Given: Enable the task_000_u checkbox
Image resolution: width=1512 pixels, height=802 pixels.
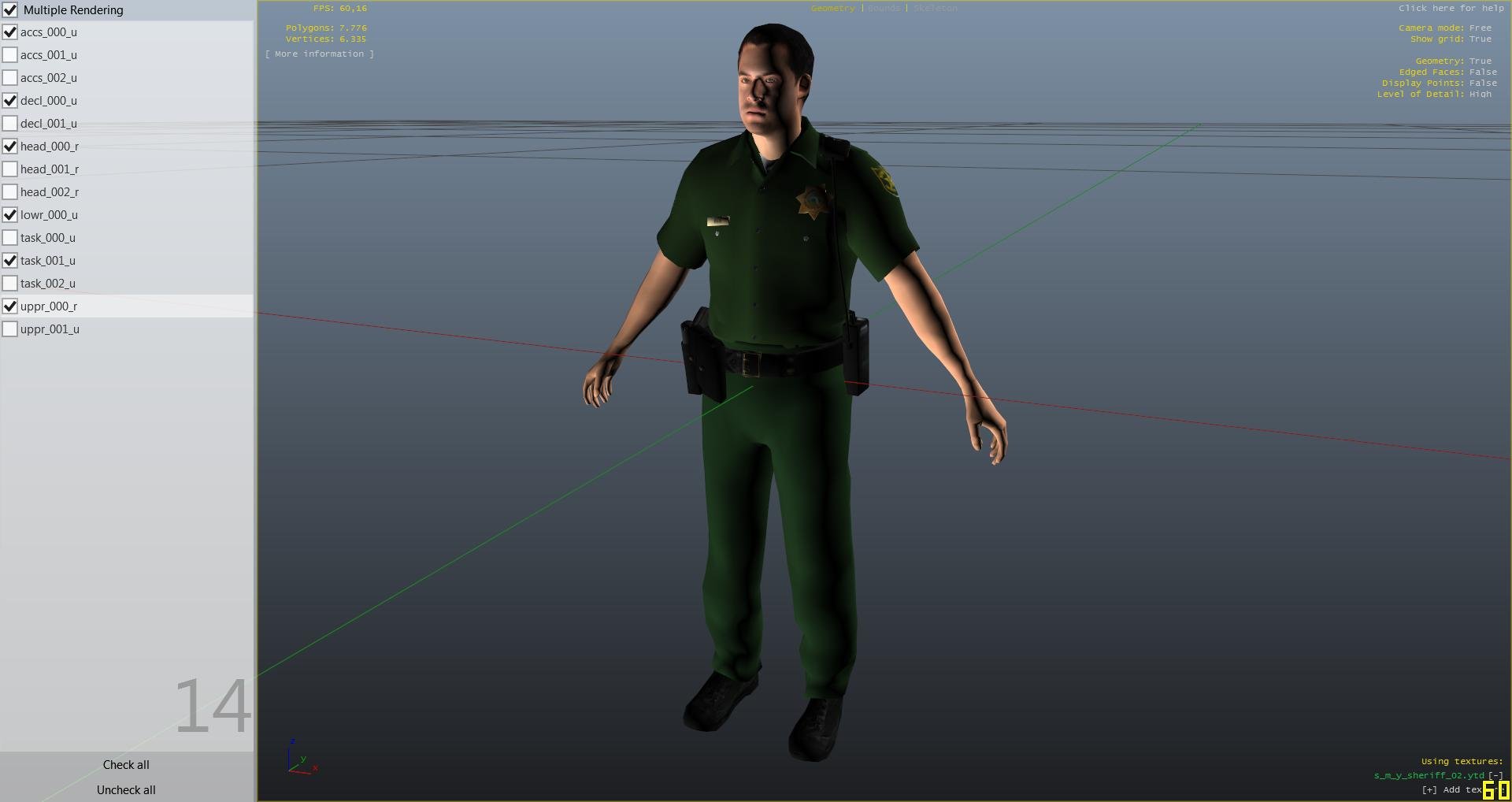Looking at the screenshot, I should (x=10, y=238).
